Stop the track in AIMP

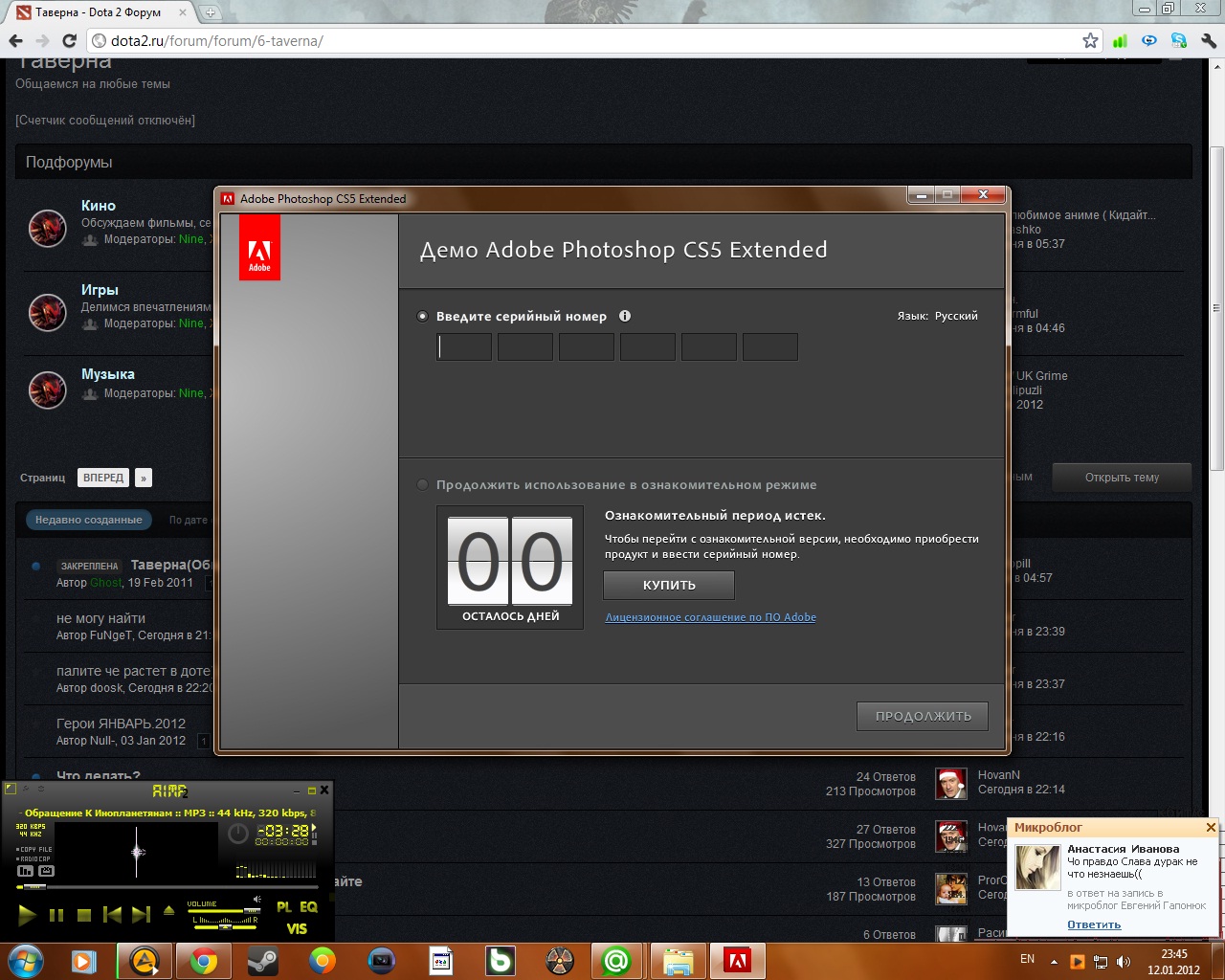coord(83,916)
